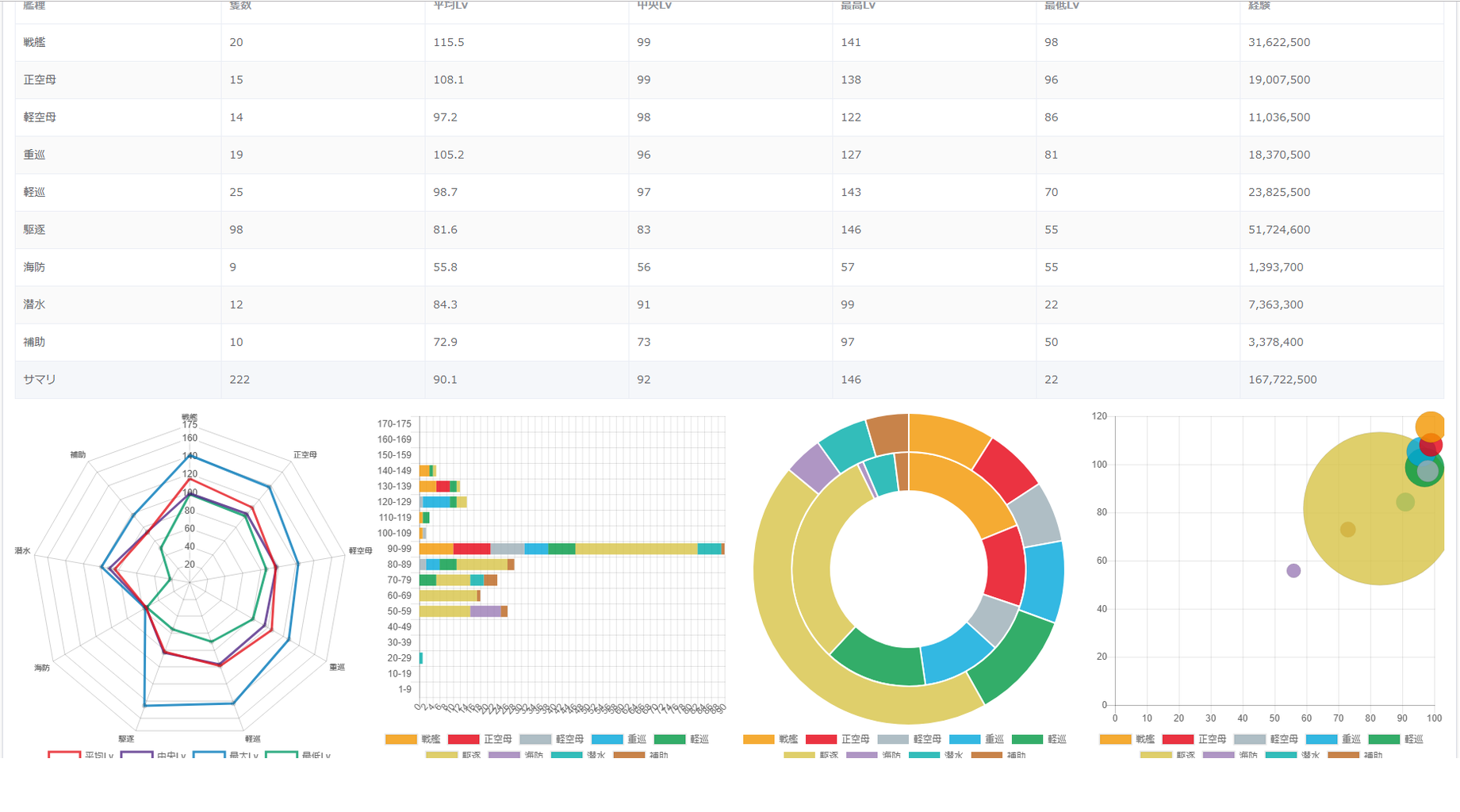Hide 戦艦 series in the doughnut chart legend

pyautogui.click(x=770, y=739)
